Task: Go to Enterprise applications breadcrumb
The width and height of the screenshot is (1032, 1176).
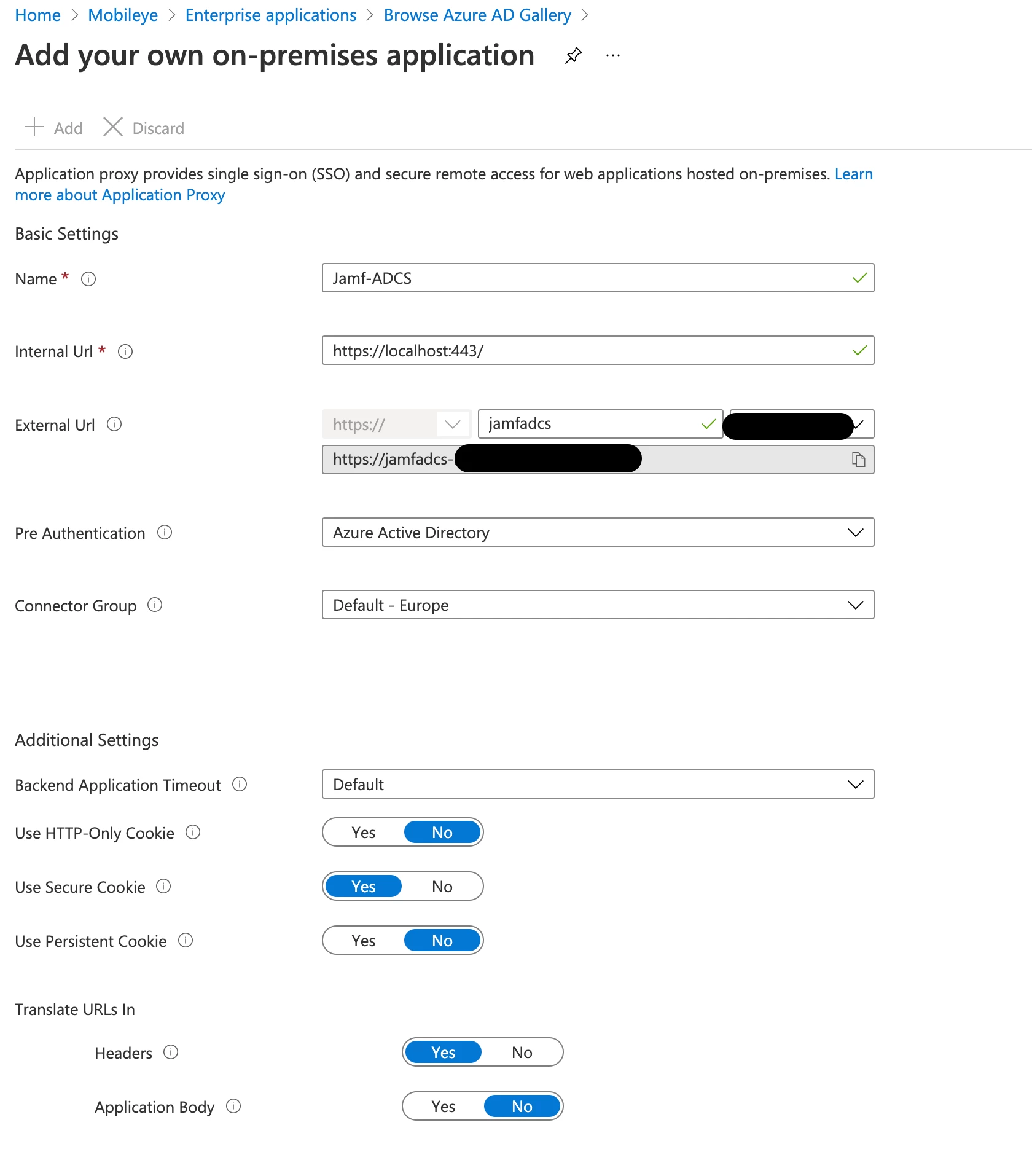Action: click(x=271, y=15)
